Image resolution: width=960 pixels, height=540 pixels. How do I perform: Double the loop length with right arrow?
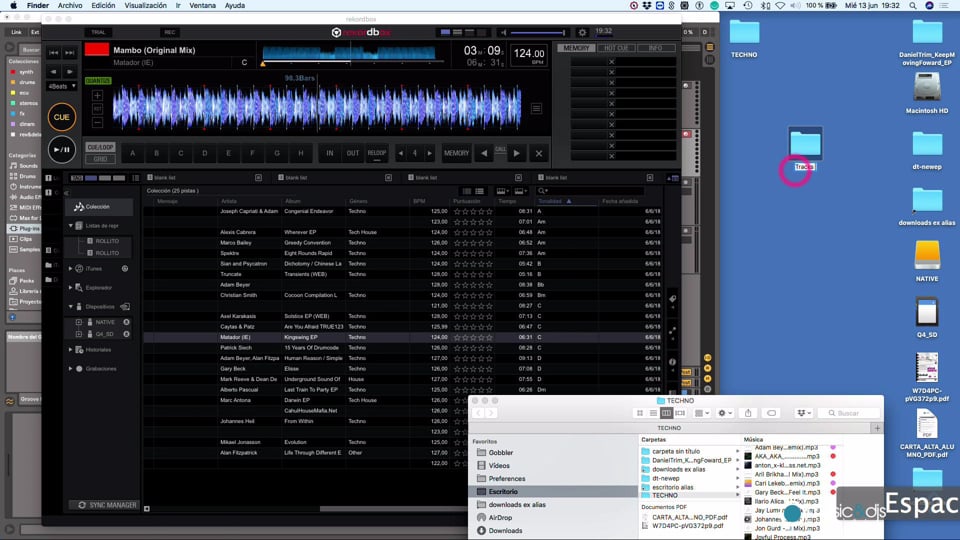click(x=429, y=153)
